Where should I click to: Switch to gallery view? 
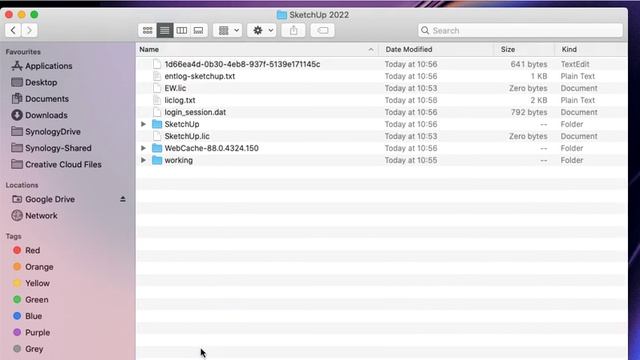(198, 30)
